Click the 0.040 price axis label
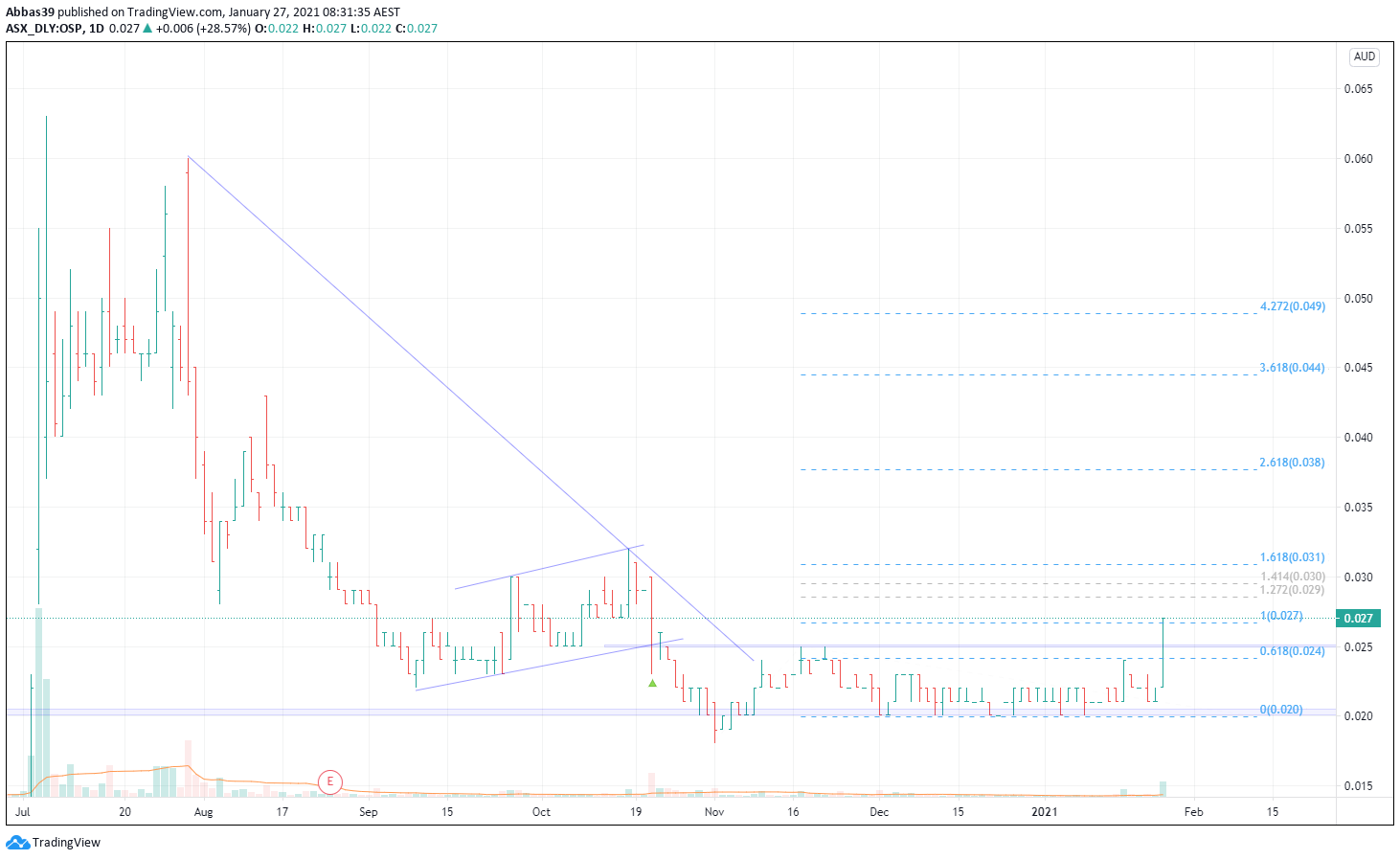The image size is (1400, 860). pos(1358,438)
